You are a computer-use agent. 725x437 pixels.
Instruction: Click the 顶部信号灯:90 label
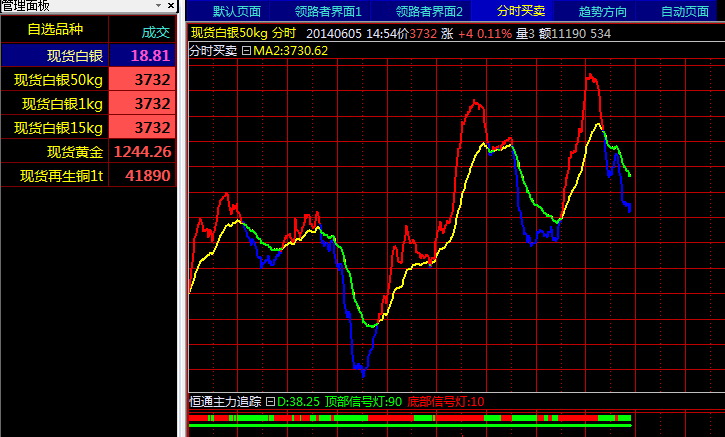363,401
